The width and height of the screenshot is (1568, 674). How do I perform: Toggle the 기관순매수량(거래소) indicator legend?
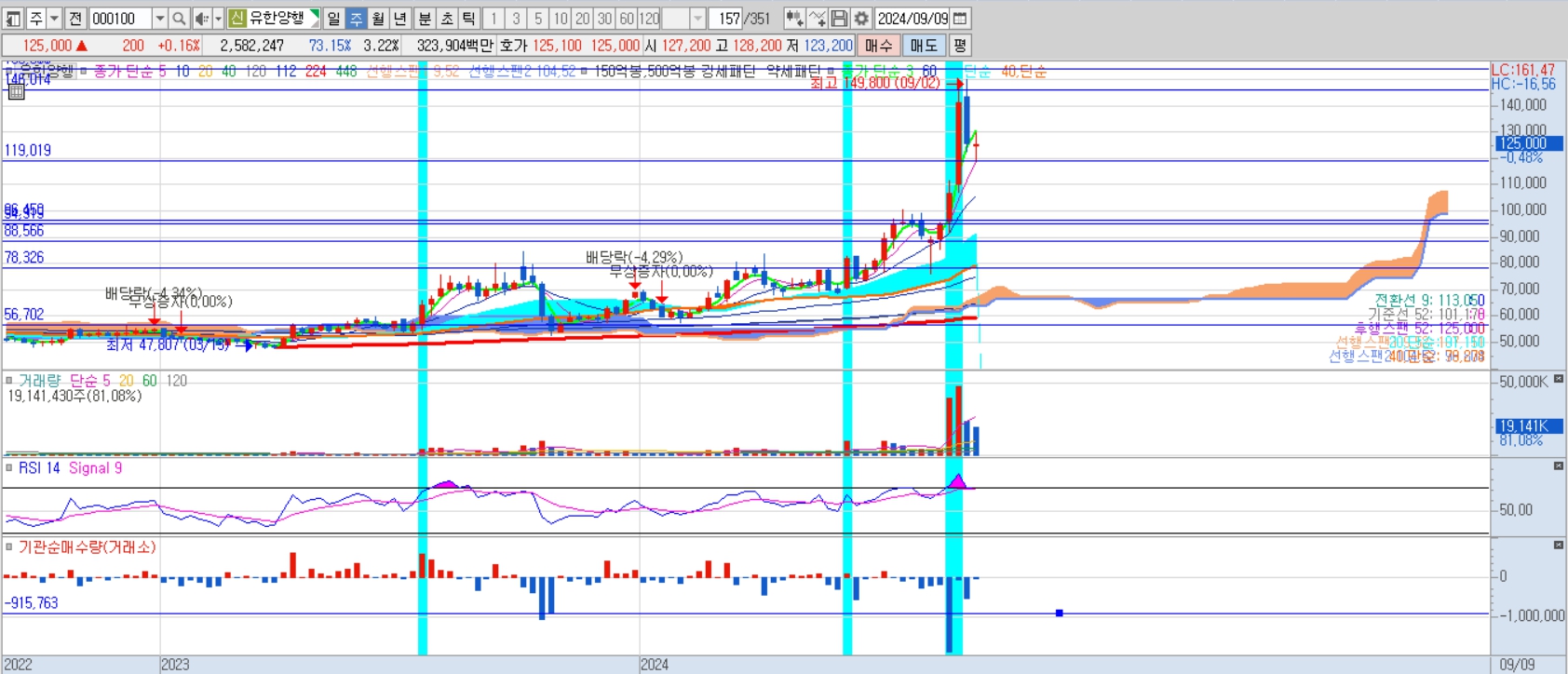pyautogui.click(x=88, y=546)
